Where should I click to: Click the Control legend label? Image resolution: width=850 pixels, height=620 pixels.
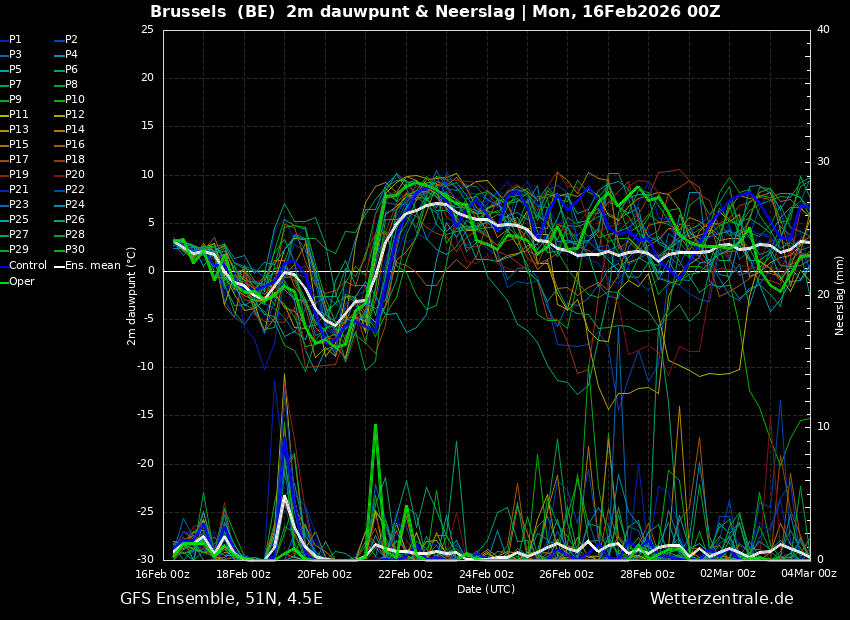pyautogui.click(x=28, y=266)
